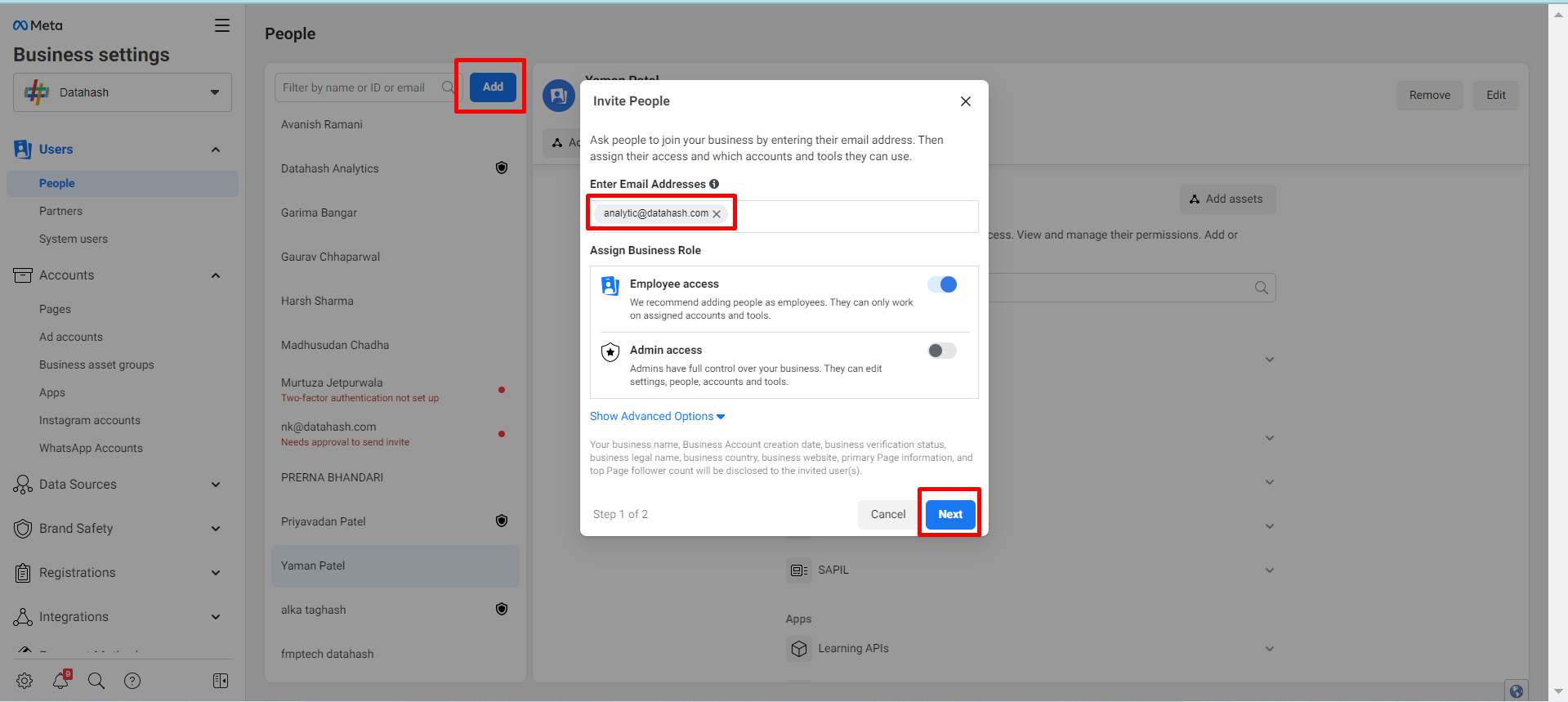Viewport: 1568px width, 702px height.
Task: Click the Integrations sidebar icon
Action: (23, 617)
